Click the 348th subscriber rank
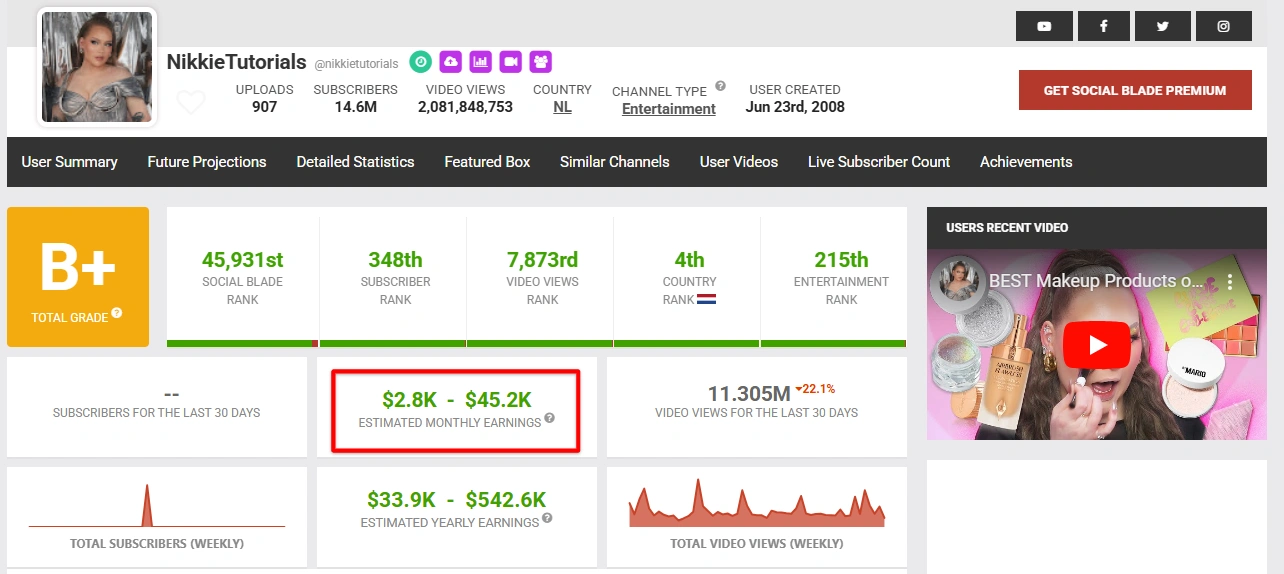The height and width of the screenshot is (574, 1284). 395,260
